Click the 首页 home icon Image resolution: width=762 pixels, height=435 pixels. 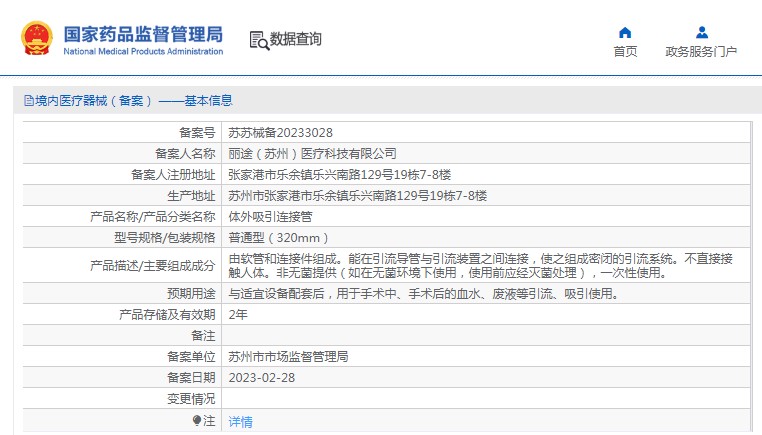(x=625, y=33)
